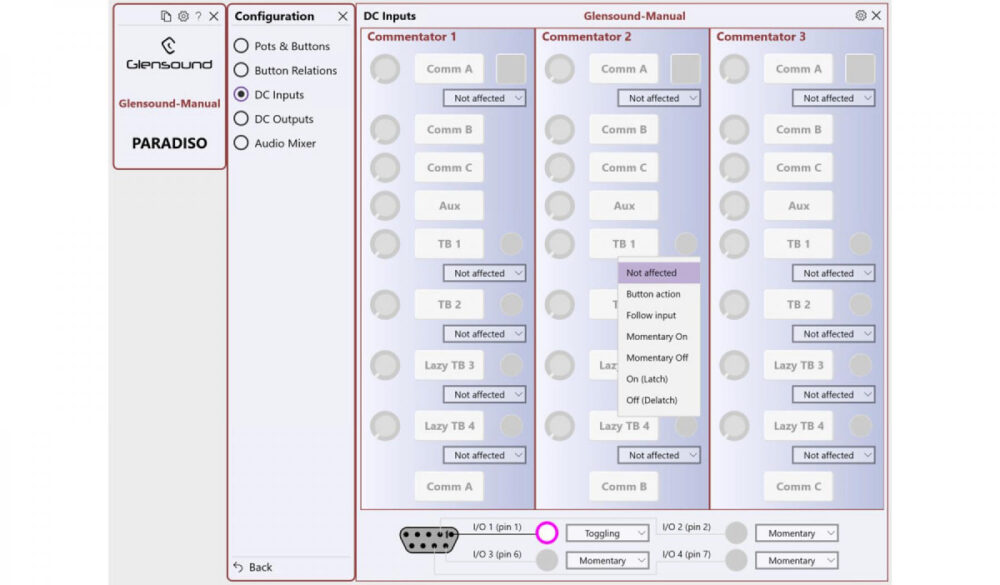Screen dimensions: 1000x585
Task: Click the indicator square beside Comm A Commentator 2
Action: [686, 68]
